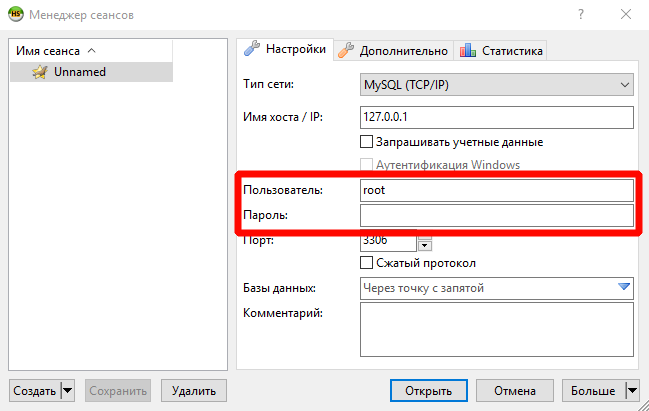
Task: Click the Дополнительно tab tools icon
Action: (x=345, y=49)
